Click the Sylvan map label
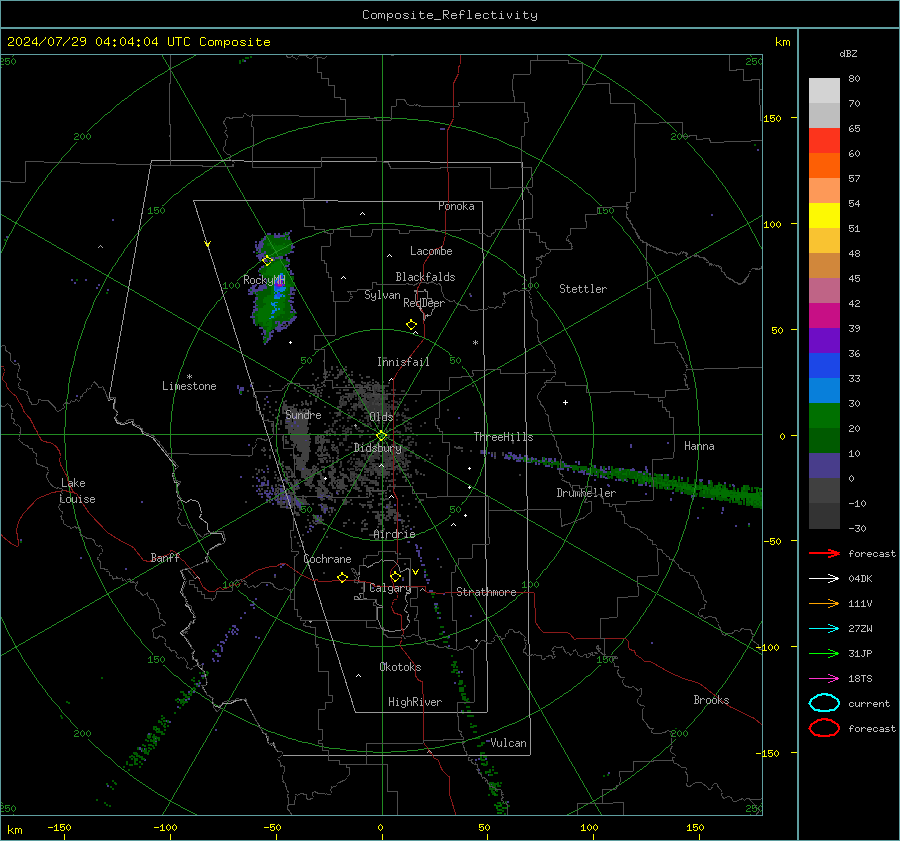 [382, 295]
